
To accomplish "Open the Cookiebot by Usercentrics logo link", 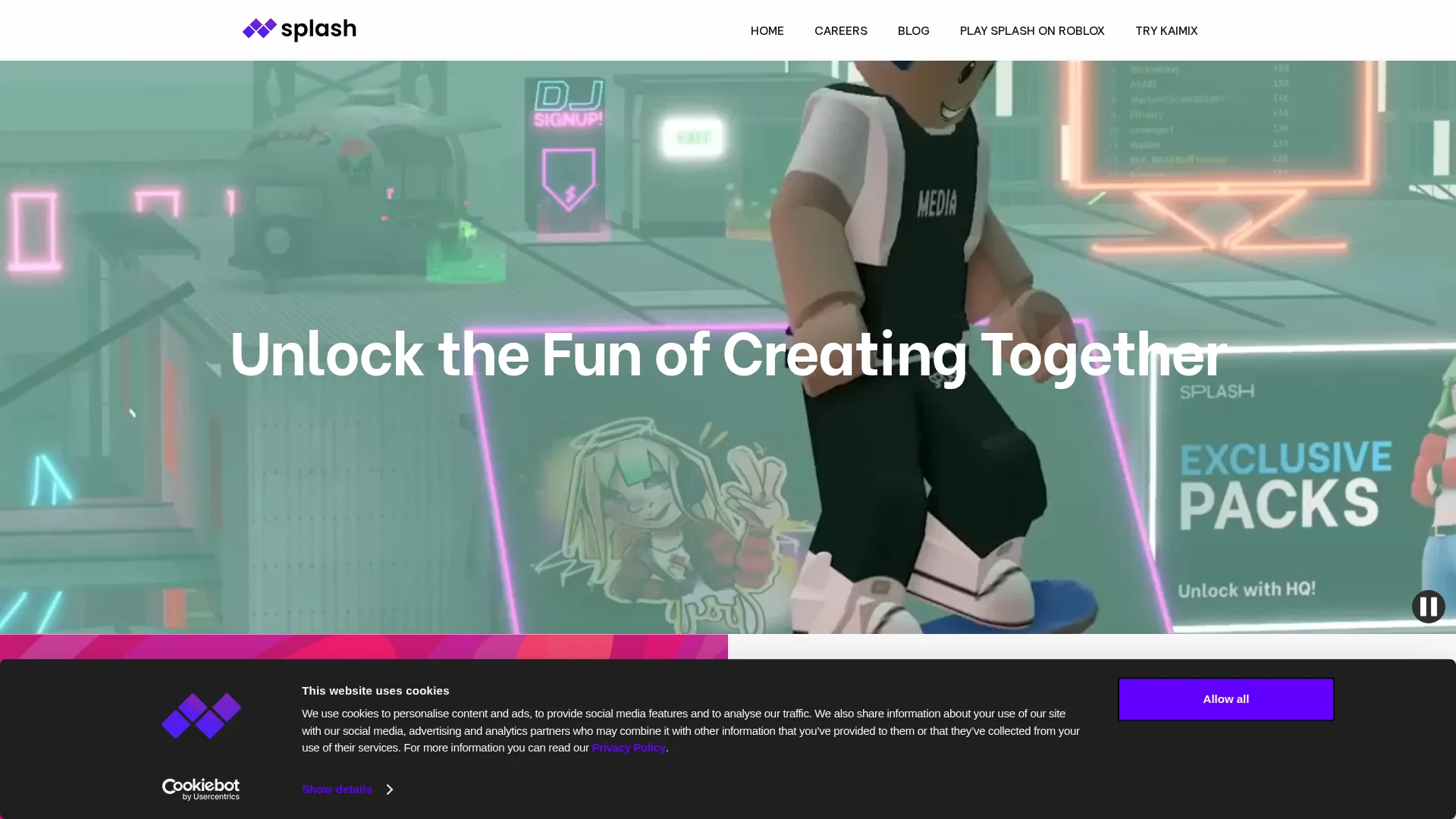I will (x=201, y=789).
